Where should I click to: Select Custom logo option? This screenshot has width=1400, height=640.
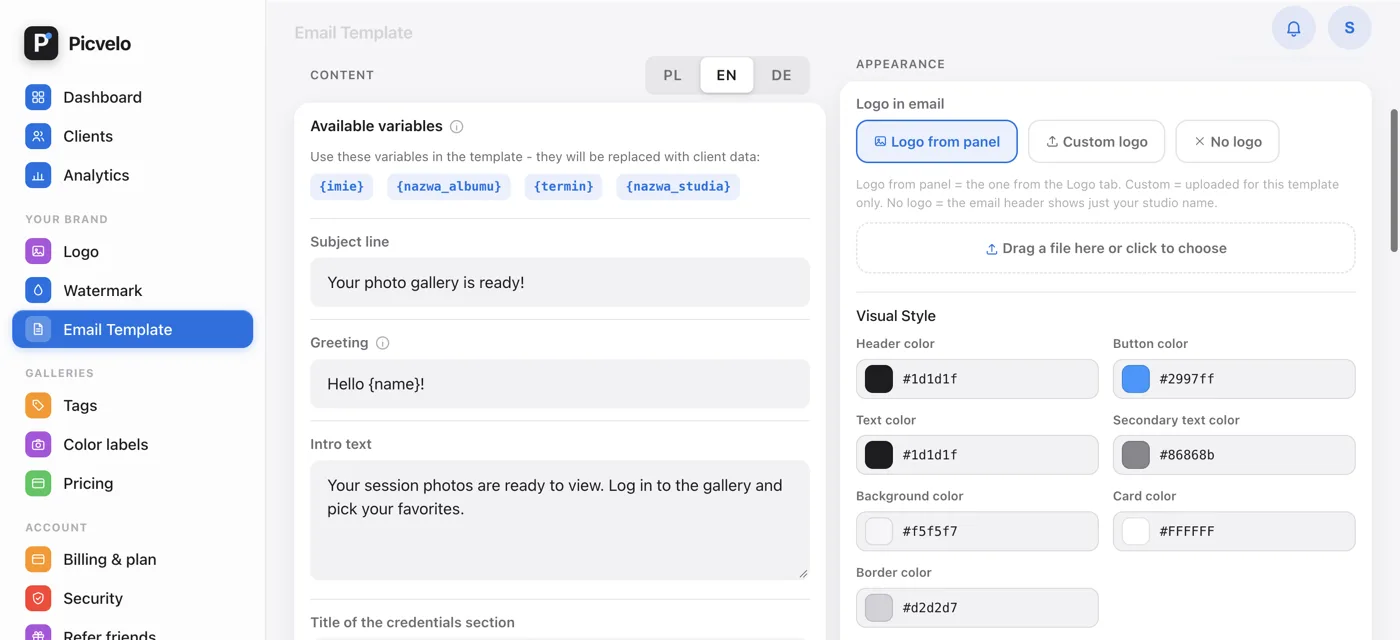coord(1096,142)
